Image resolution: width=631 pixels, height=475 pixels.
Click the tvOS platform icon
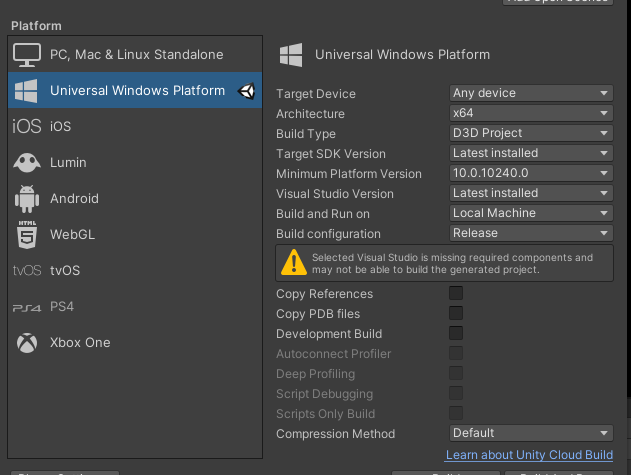point(27,271)
